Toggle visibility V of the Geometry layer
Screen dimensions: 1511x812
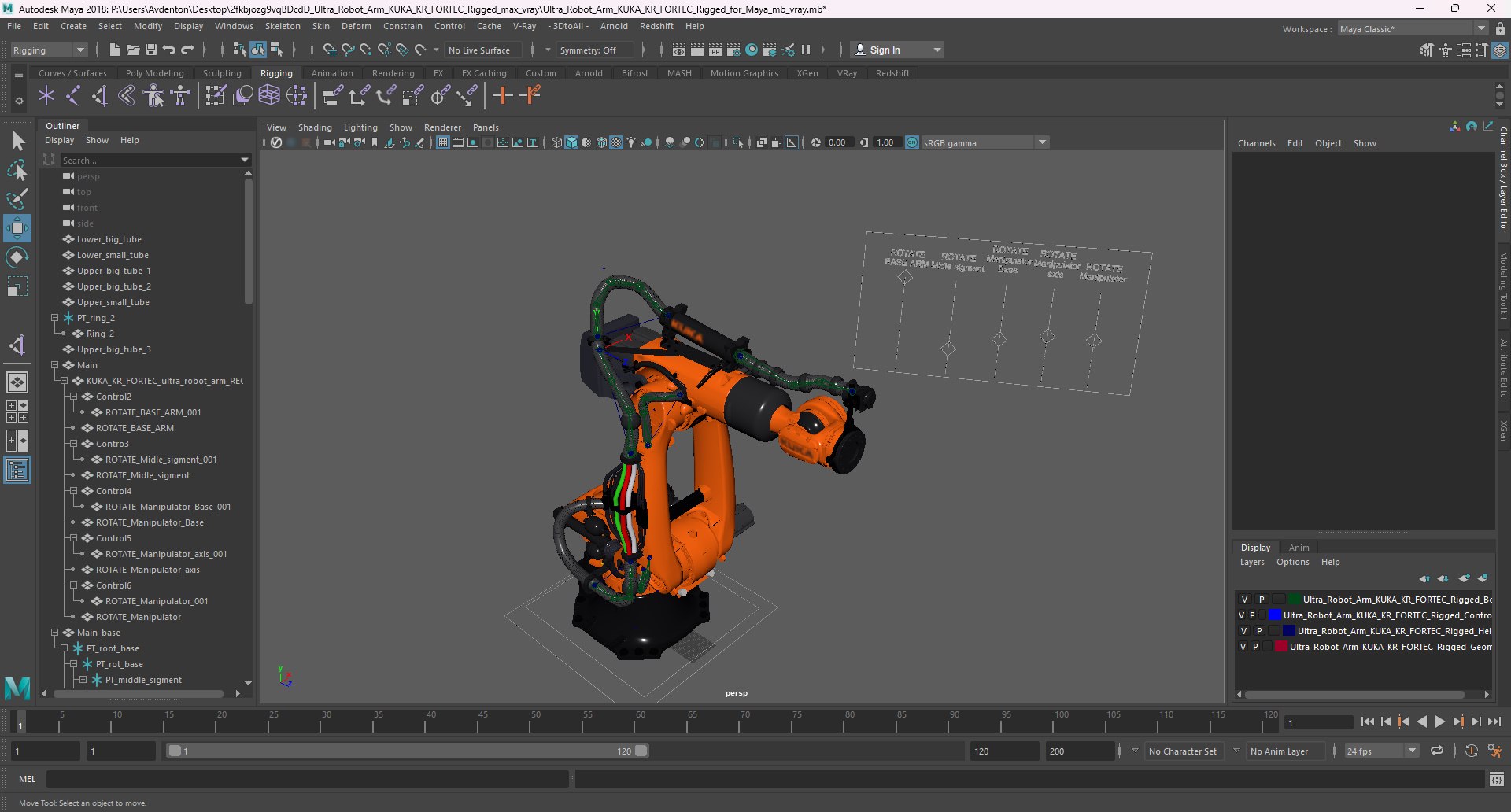click(1243, 647)
